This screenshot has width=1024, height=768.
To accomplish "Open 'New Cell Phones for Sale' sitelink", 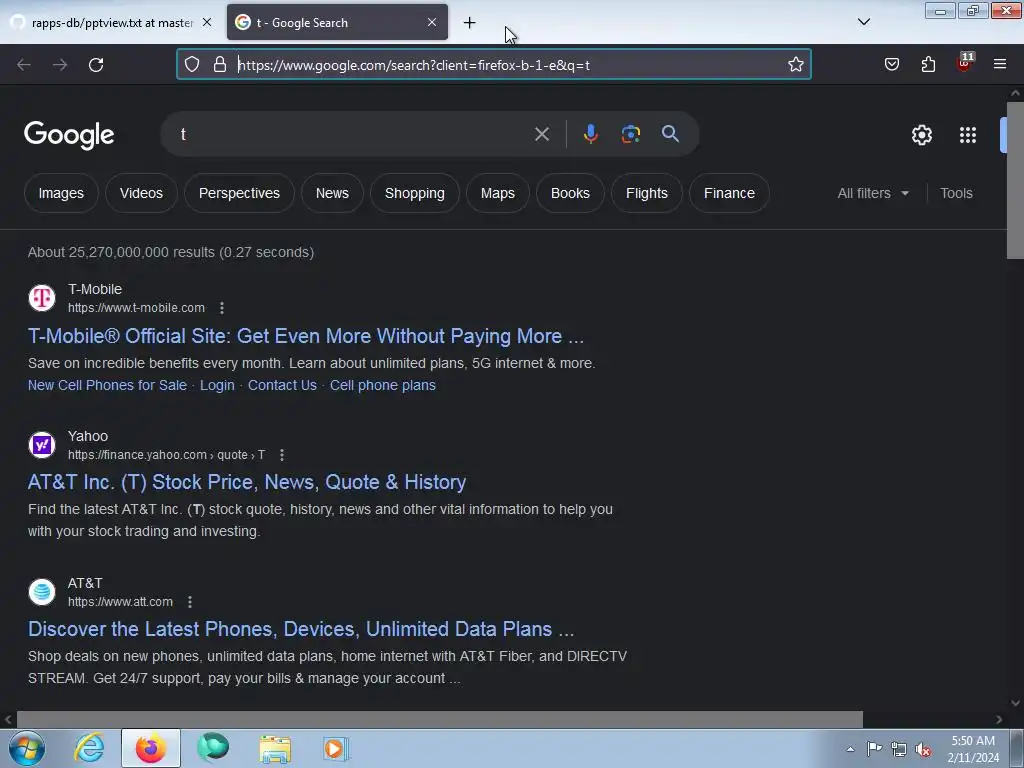I will (x=107, y=385).
